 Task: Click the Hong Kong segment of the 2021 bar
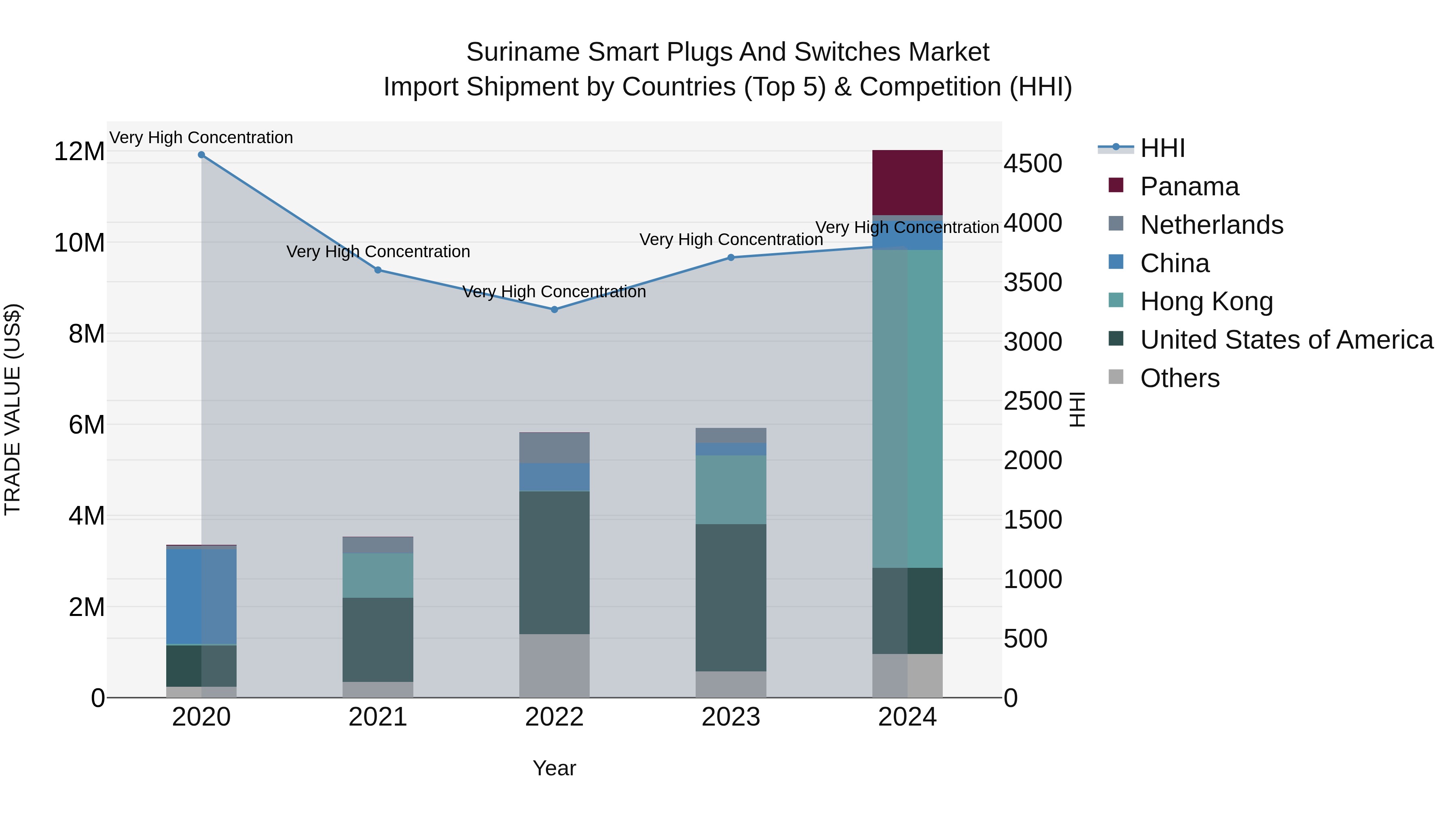378,576
